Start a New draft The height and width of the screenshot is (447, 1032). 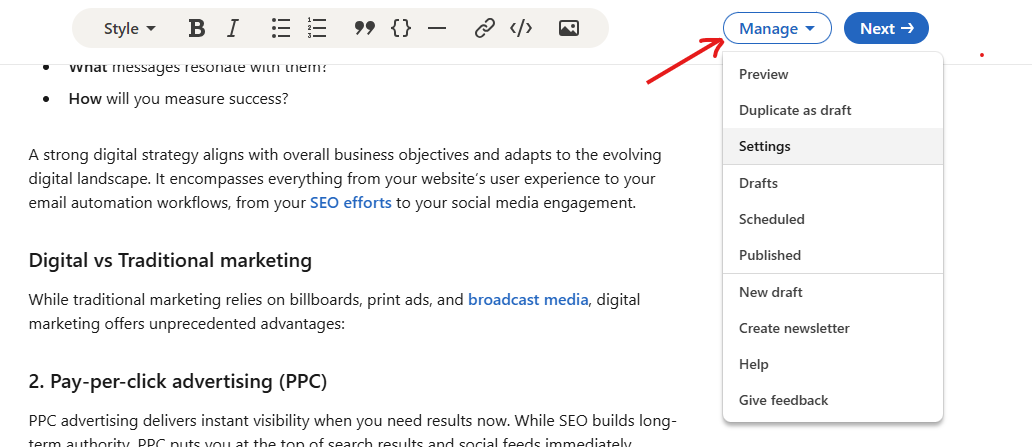coord(833,292)
